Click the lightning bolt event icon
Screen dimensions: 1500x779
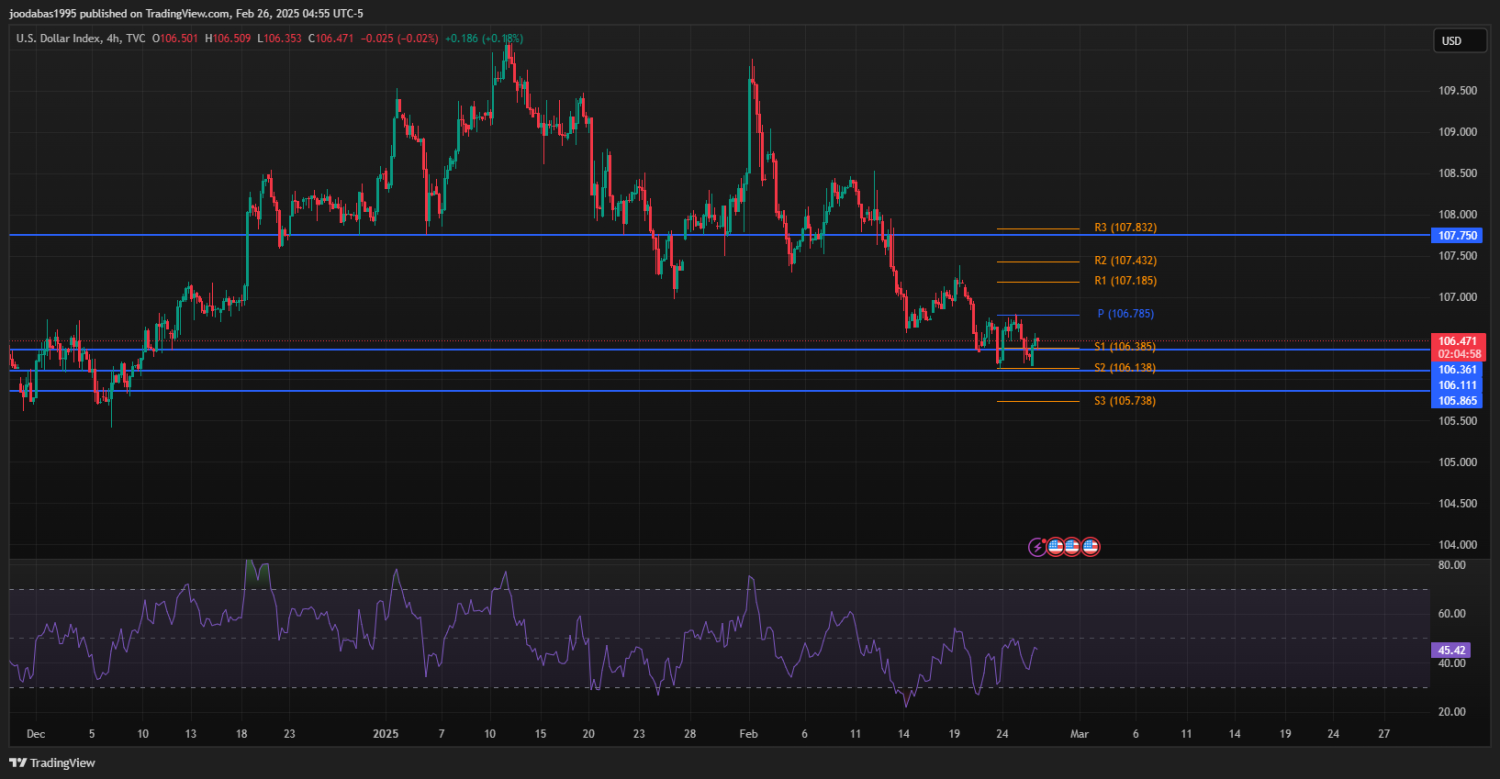pos(1038,547)
